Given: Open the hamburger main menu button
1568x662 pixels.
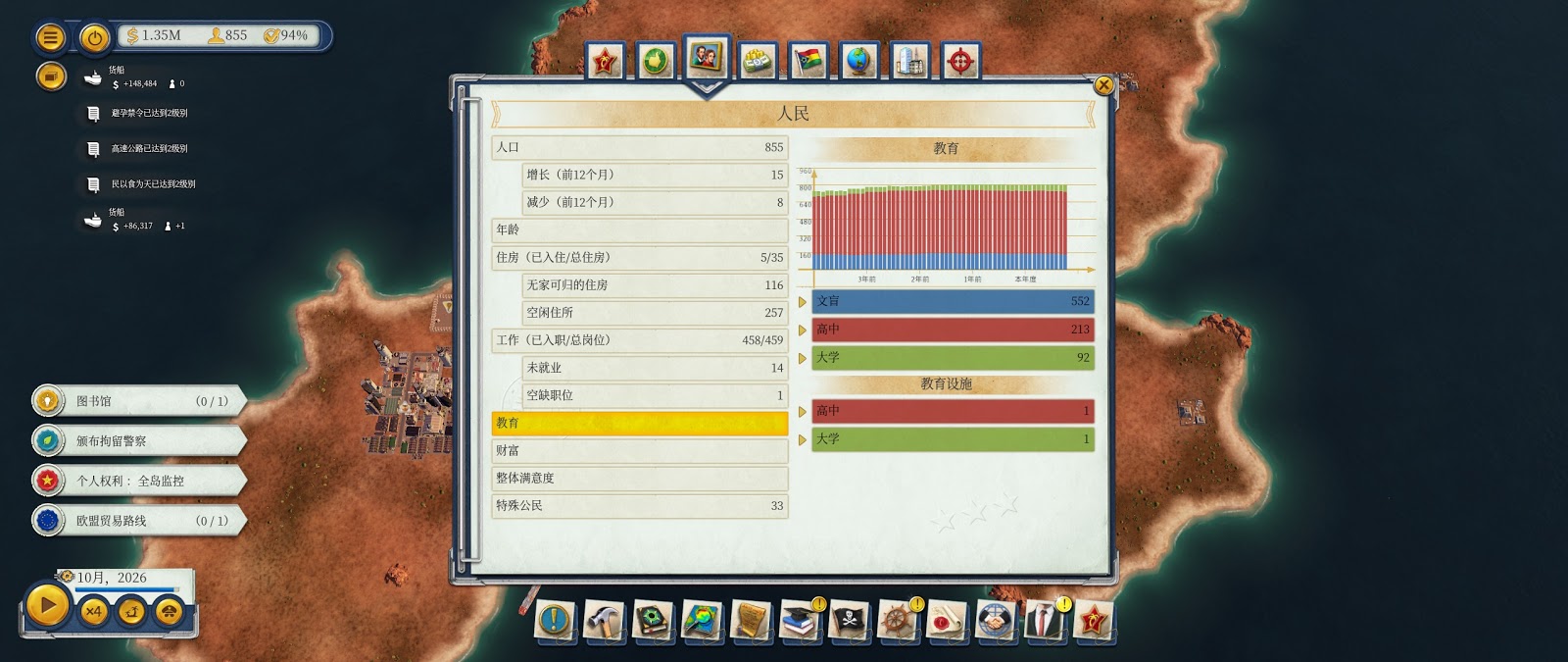Looking at the screenshot, I should [x=50, y=37].
